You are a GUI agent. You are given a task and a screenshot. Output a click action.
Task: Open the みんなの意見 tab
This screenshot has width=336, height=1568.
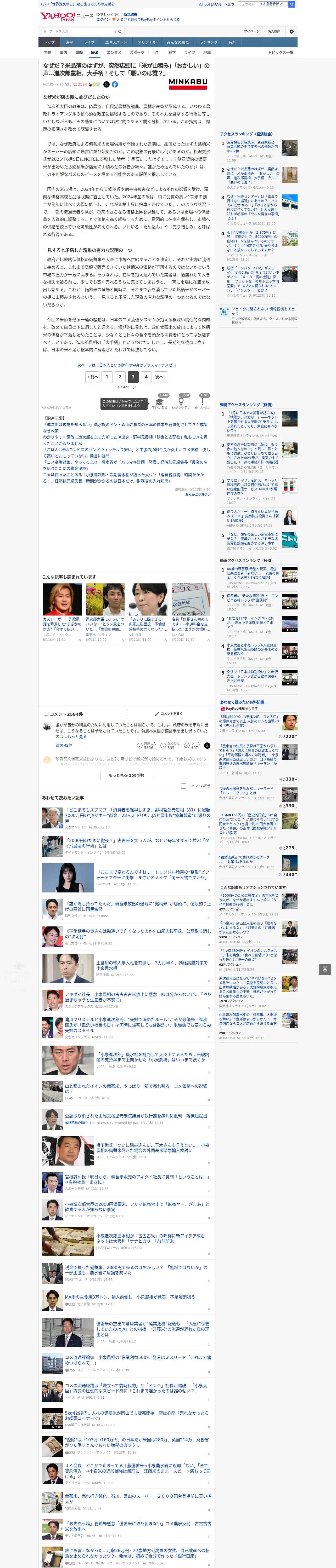(177, 43)
